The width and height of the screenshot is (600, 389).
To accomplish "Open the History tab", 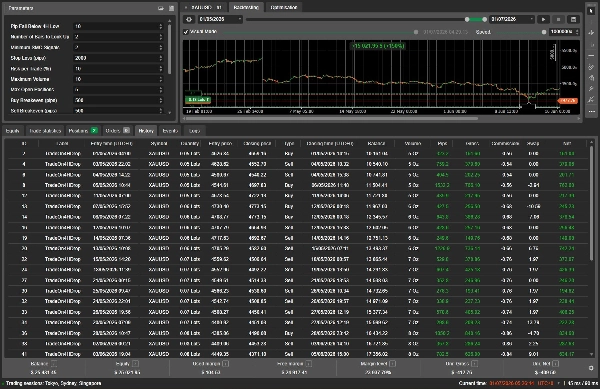I will pyautogui.click(x=146, y=131).
